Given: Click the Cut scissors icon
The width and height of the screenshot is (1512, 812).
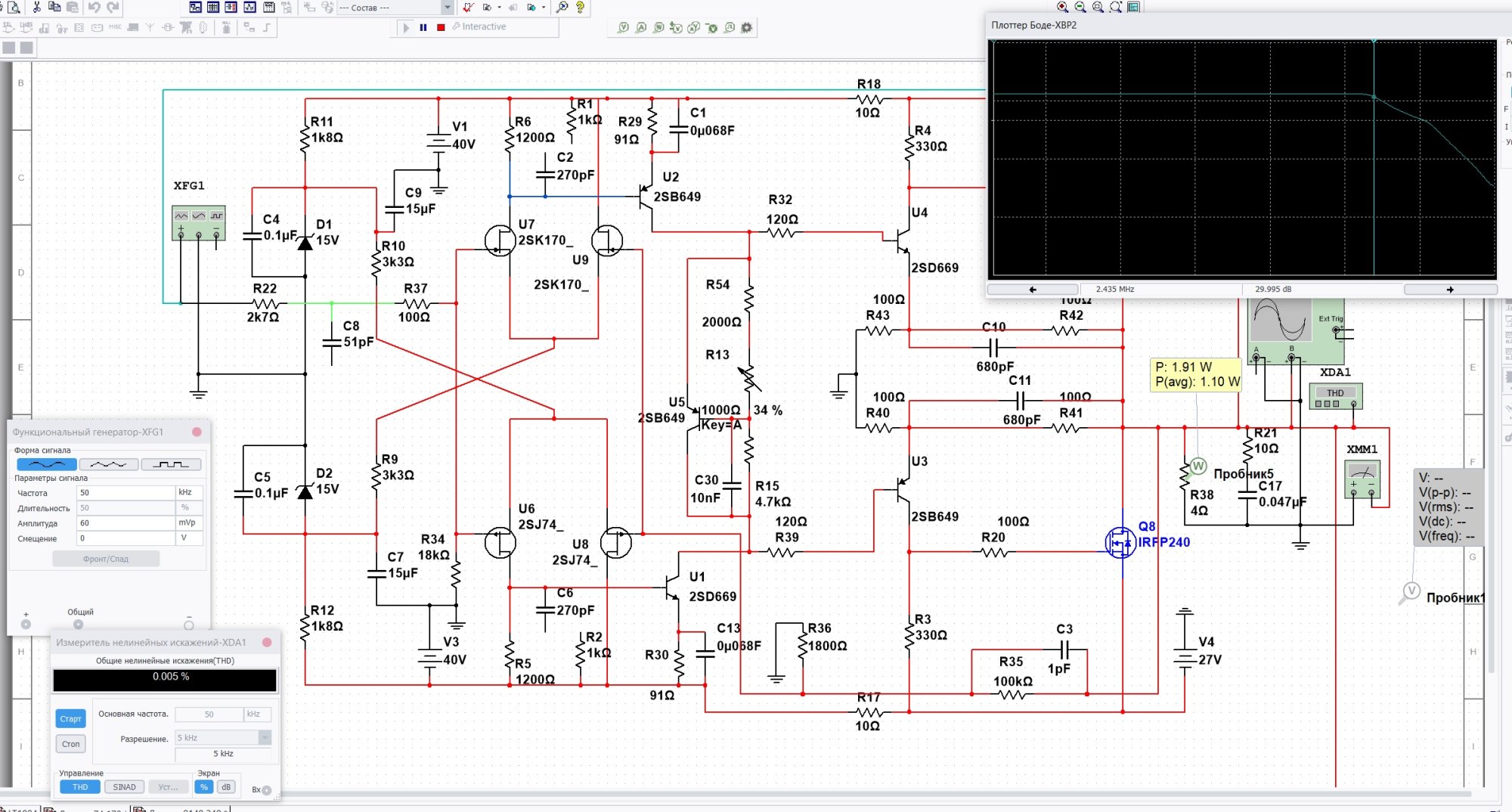Looking at the screenshot, I should 36,7.
